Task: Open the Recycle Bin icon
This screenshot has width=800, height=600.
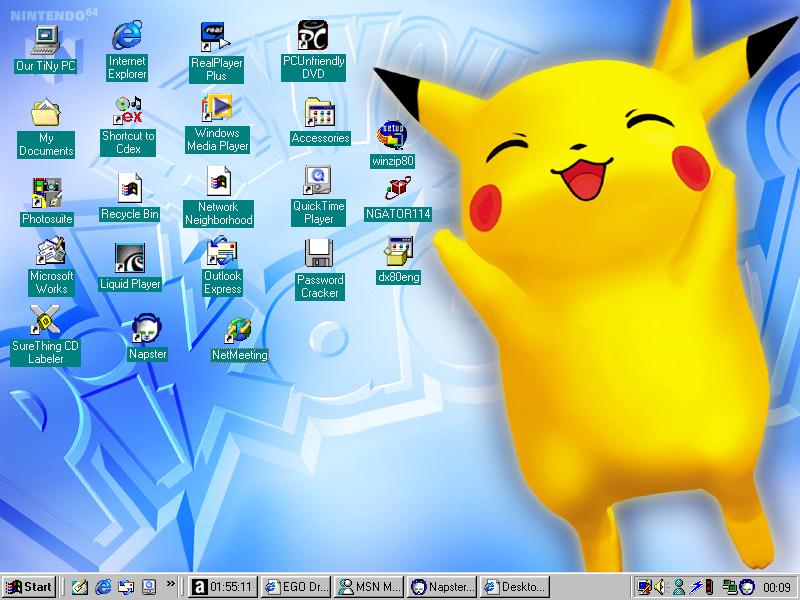Action: 129,188
